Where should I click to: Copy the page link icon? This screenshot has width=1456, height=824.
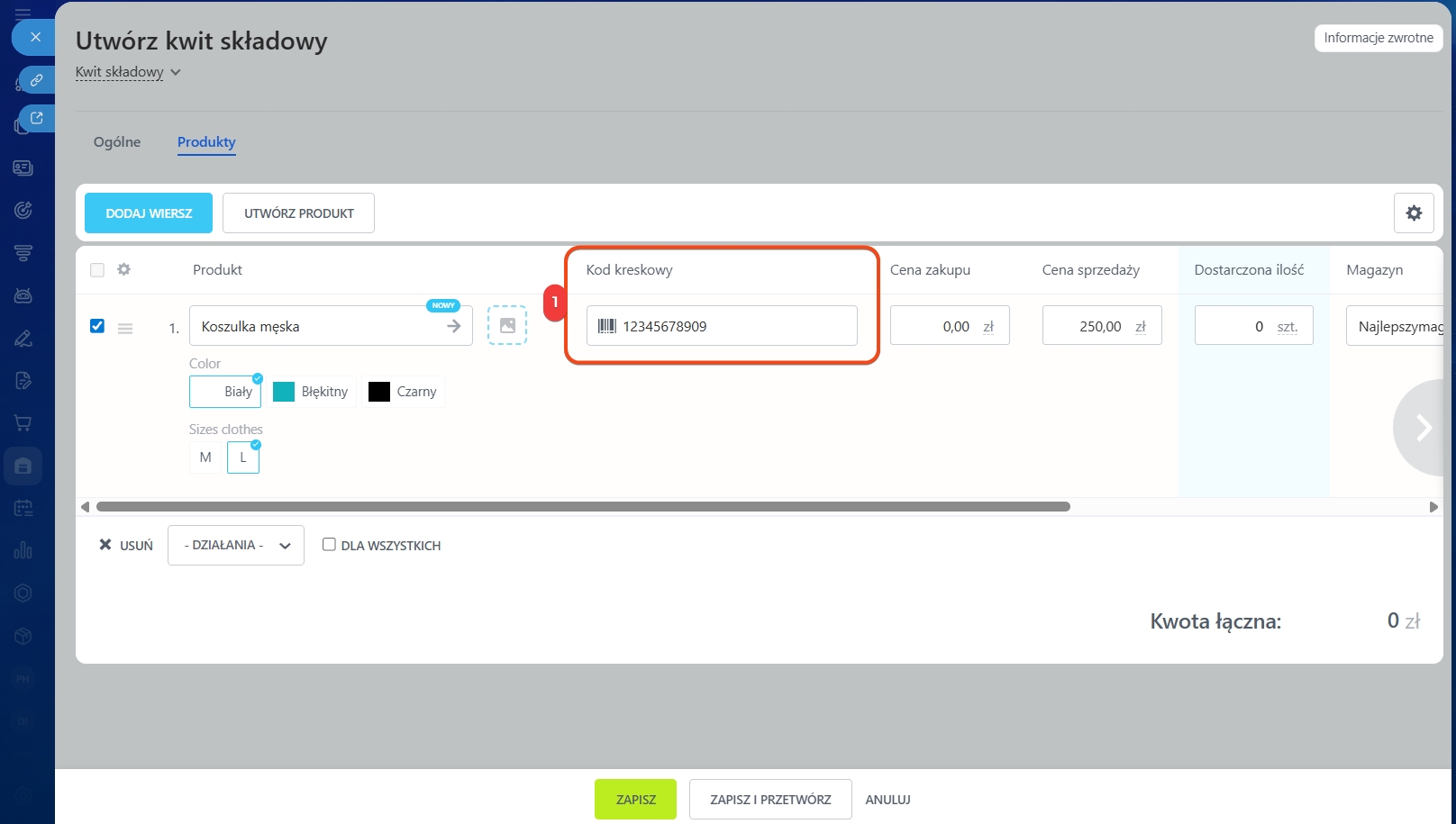pos(36,80)
